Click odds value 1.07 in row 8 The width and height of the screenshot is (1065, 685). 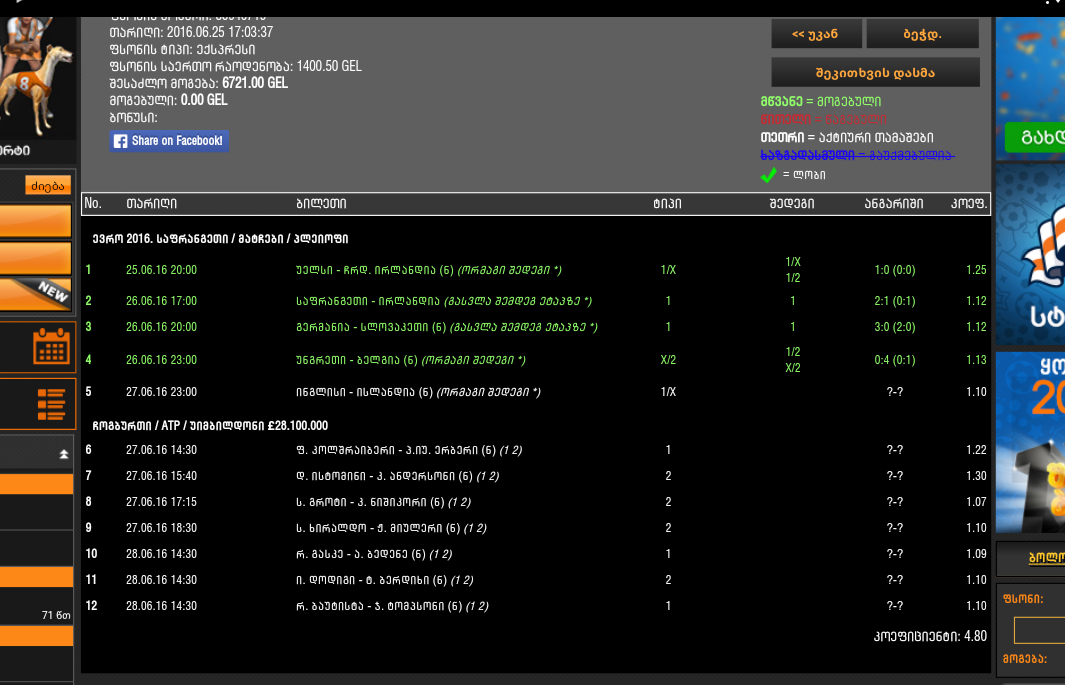(x=976, y=502)
